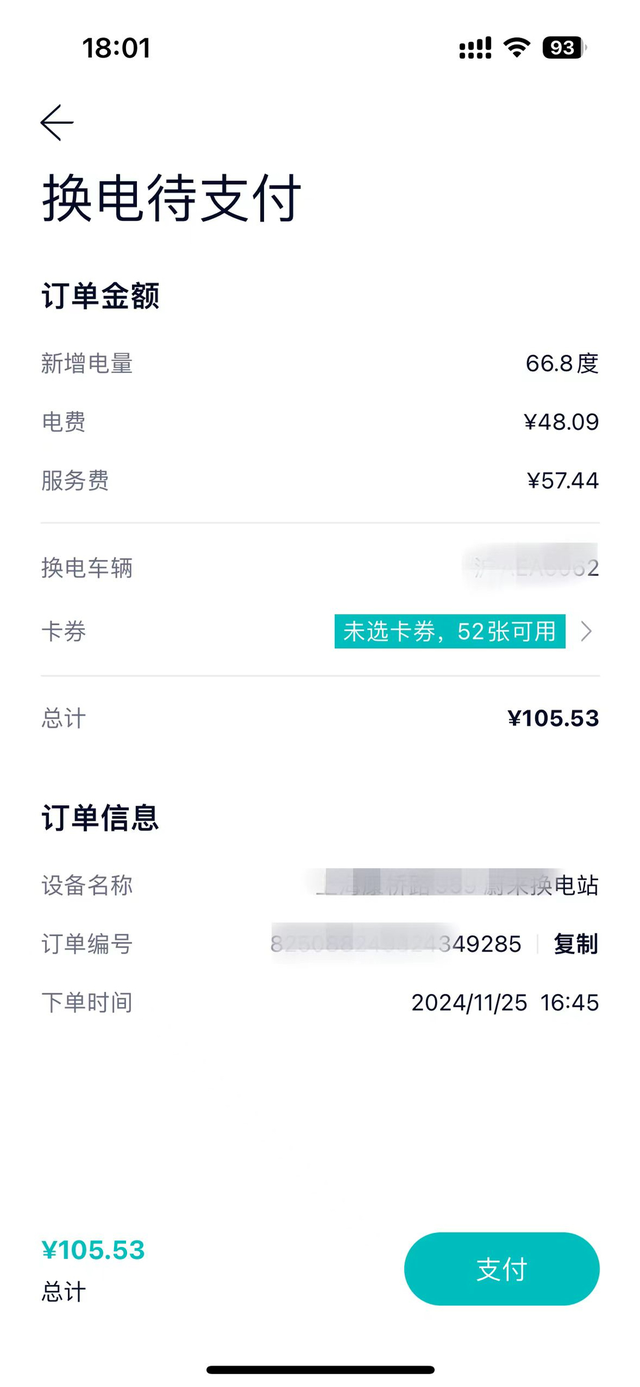Tap the battery level indicator
Viewport: 640px width, 1387px height.
pyautogui.click(x=564, y=47)
